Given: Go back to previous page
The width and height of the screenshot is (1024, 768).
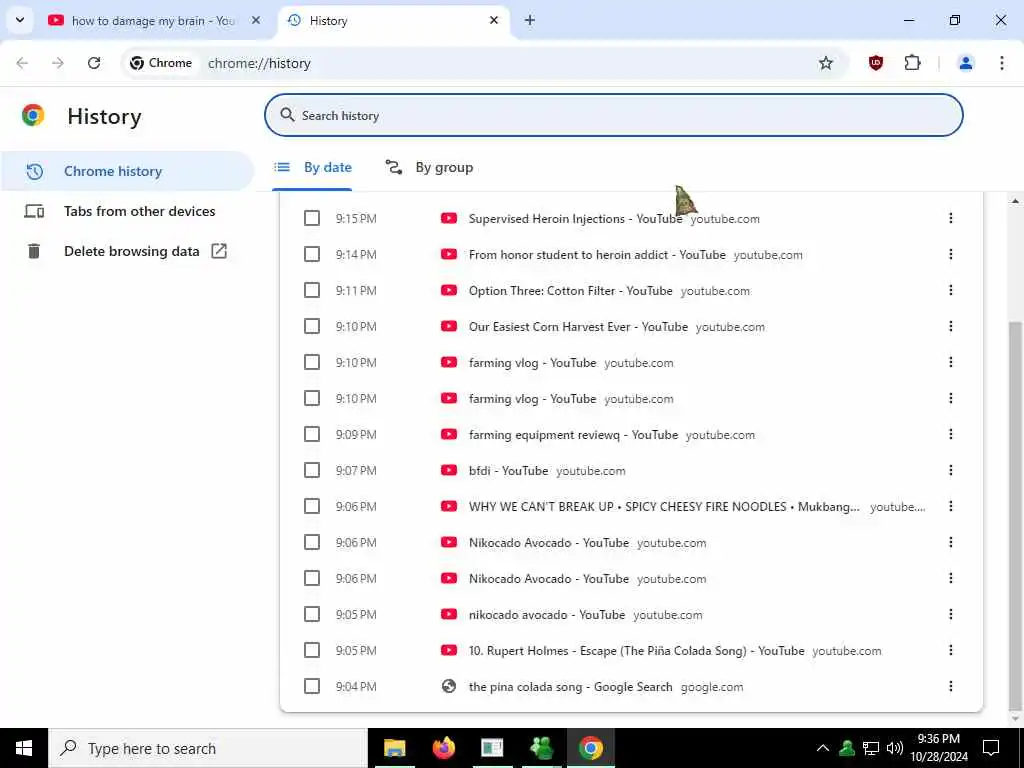Looking at the screenshot, I should coord(22,63).
